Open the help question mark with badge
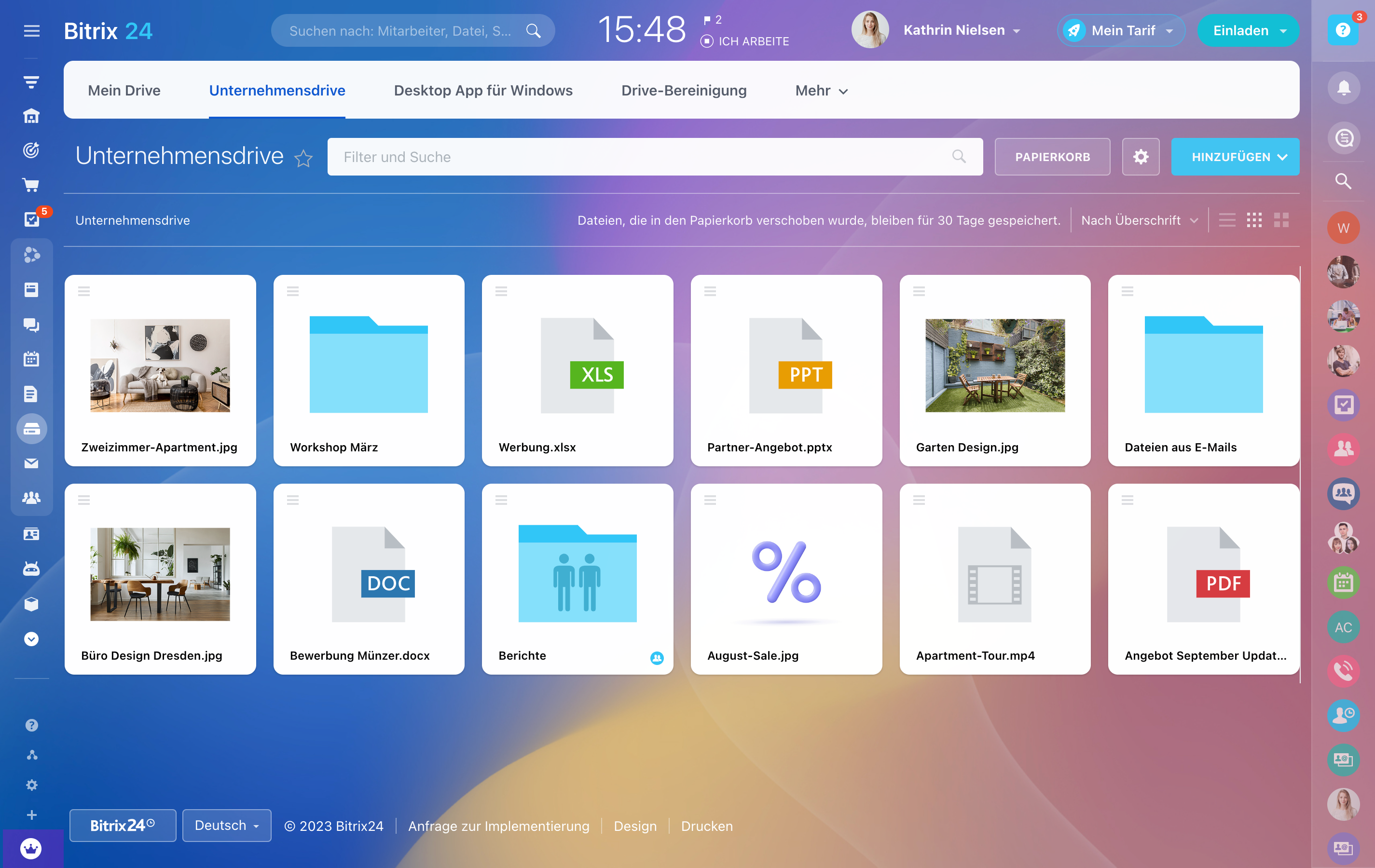Viewport: 1375px width, 868px height. click(1343, 30)
